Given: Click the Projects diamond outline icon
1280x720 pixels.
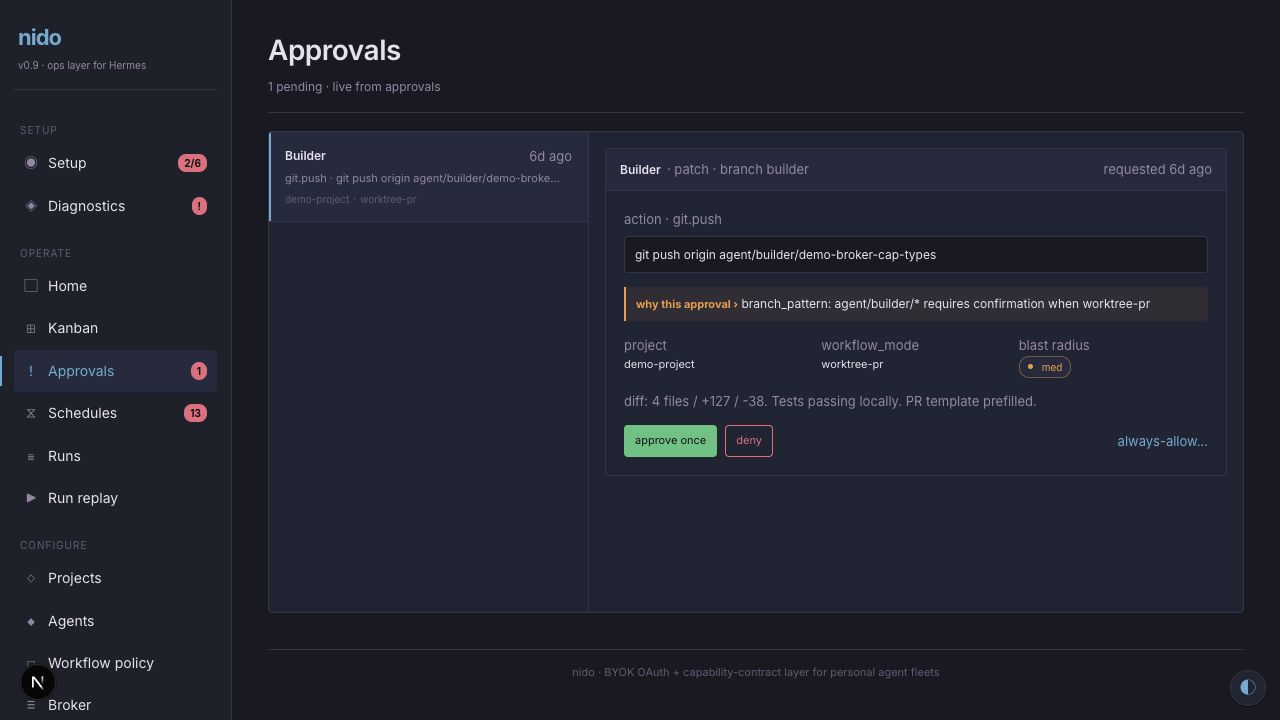Looking at the screenshot, I should pos(31,578).
